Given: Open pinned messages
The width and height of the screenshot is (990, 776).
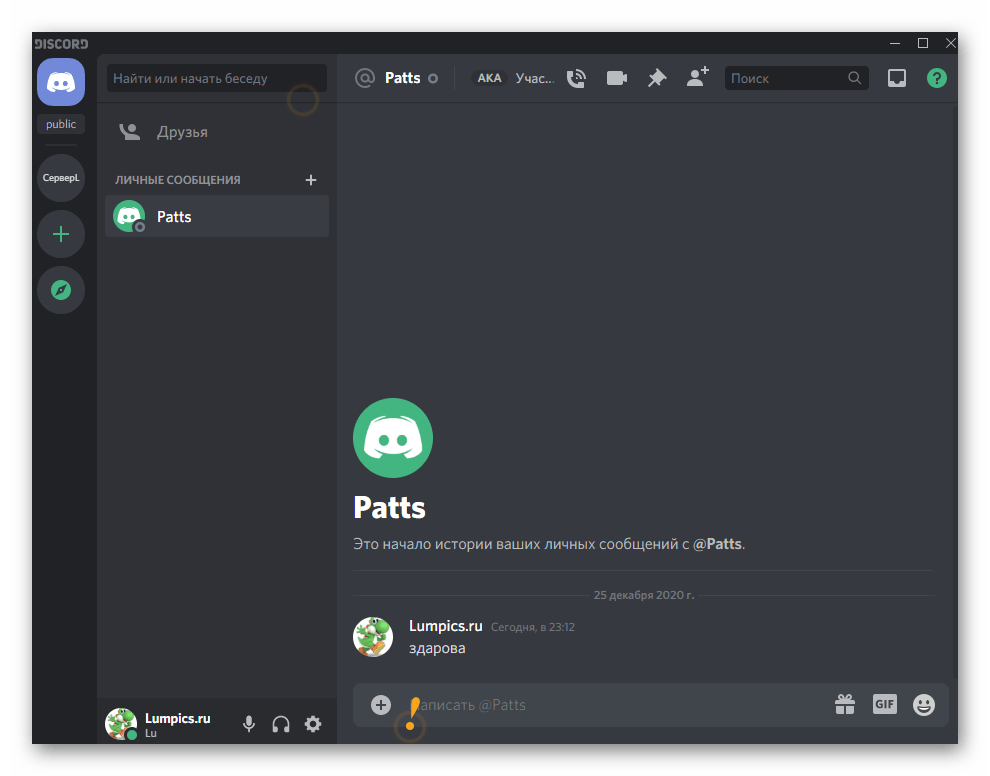Looking at the screenshot, I should (x=656, y=78).
